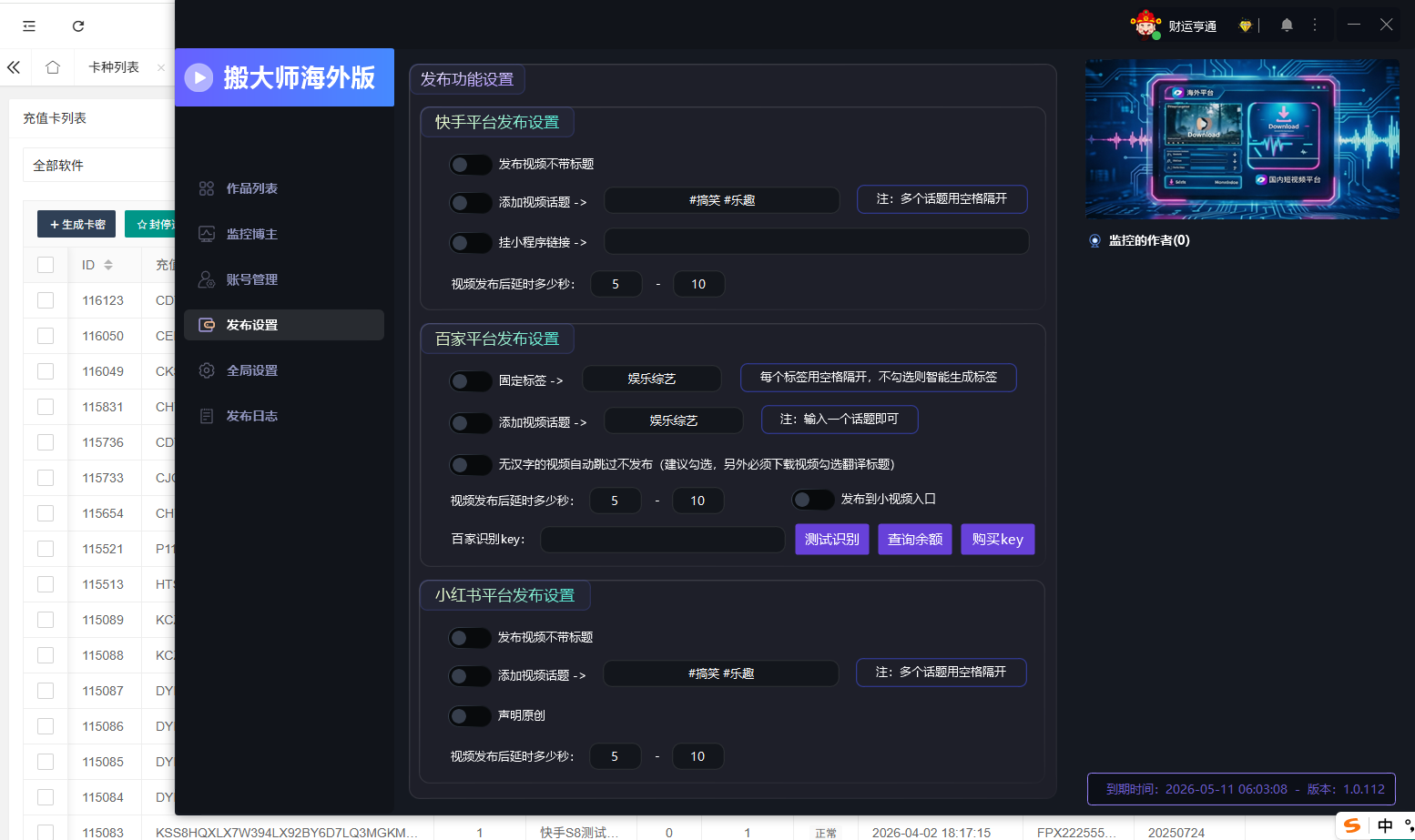Click the promotional banner thumbnail
Screen dimensions: 1415x840
[x=1242, y=139]
